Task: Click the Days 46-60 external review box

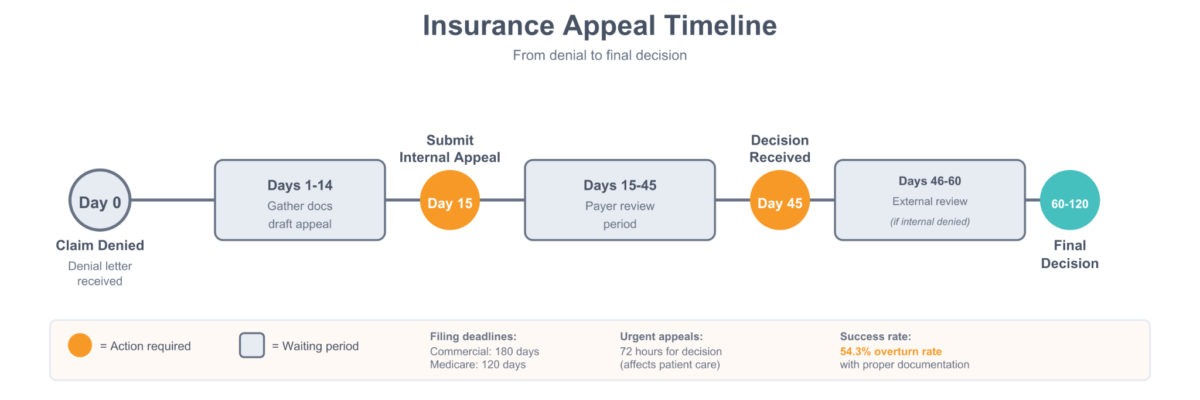Action: click(x=929, y=200)
